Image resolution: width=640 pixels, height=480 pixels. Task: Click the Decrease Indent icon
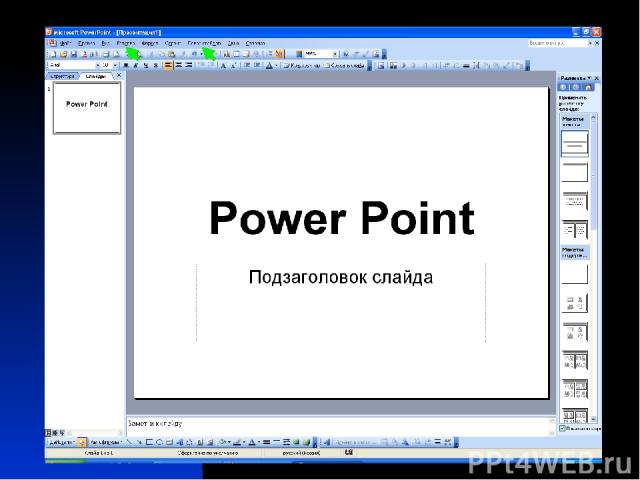click(247, 65)
